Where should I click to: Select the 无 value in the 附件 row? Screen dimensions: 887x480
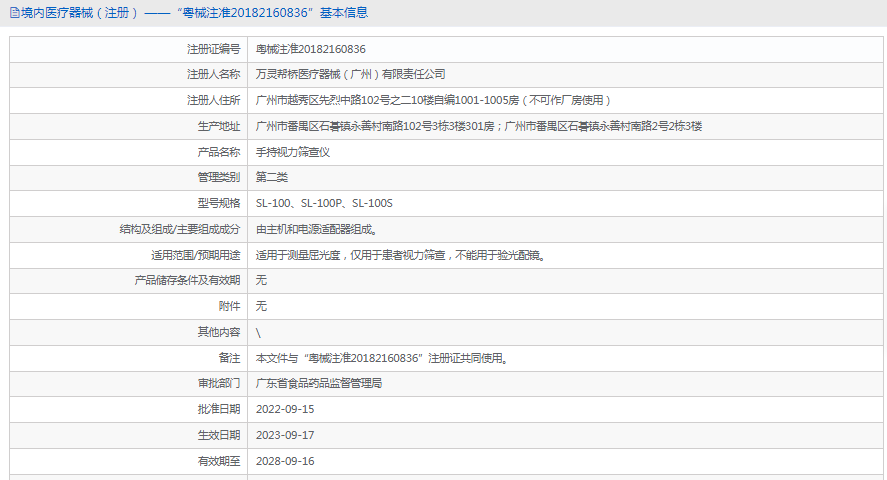tap(261, 306)
